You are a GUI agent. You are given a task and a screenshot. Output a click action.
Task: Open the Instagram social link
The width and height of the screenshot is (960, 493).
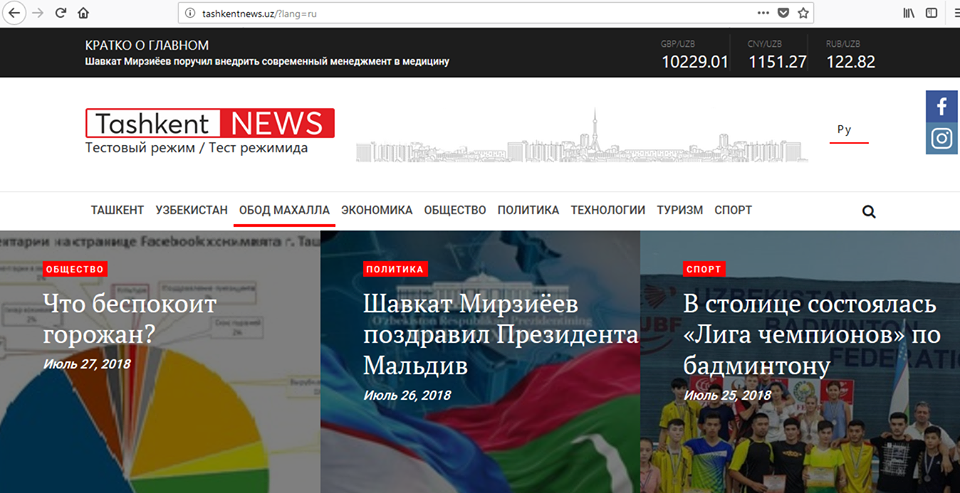click(x=942, y=138)
